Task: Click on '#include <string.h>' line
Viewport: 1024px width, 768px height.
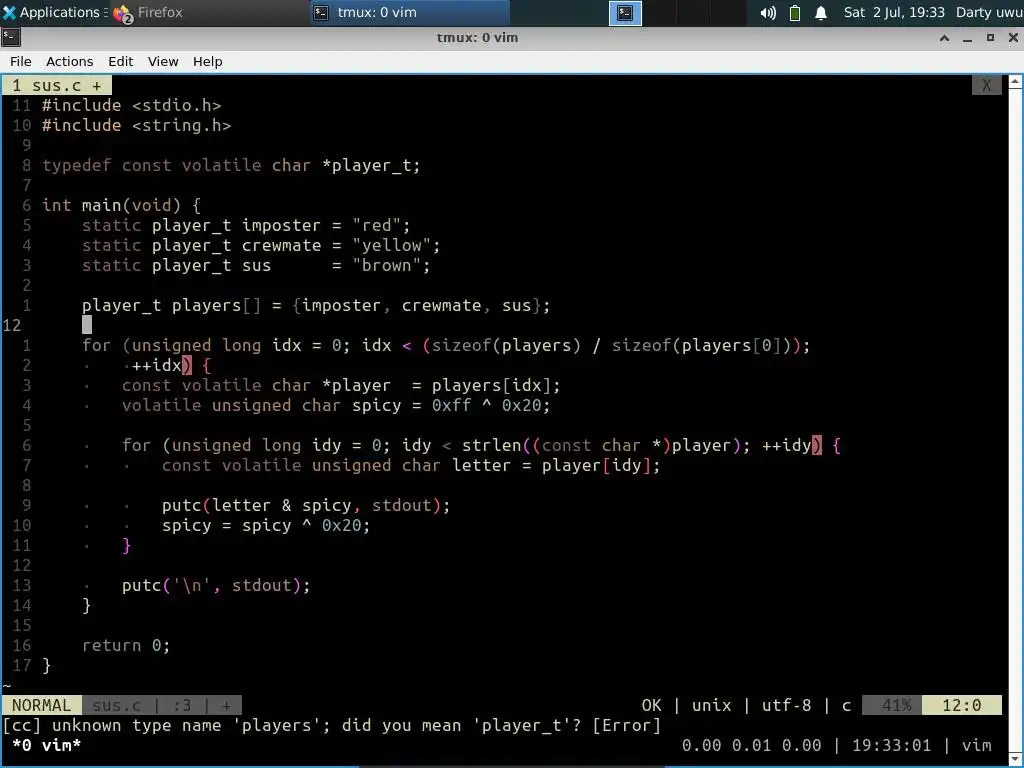Action: tap(136, 125)
